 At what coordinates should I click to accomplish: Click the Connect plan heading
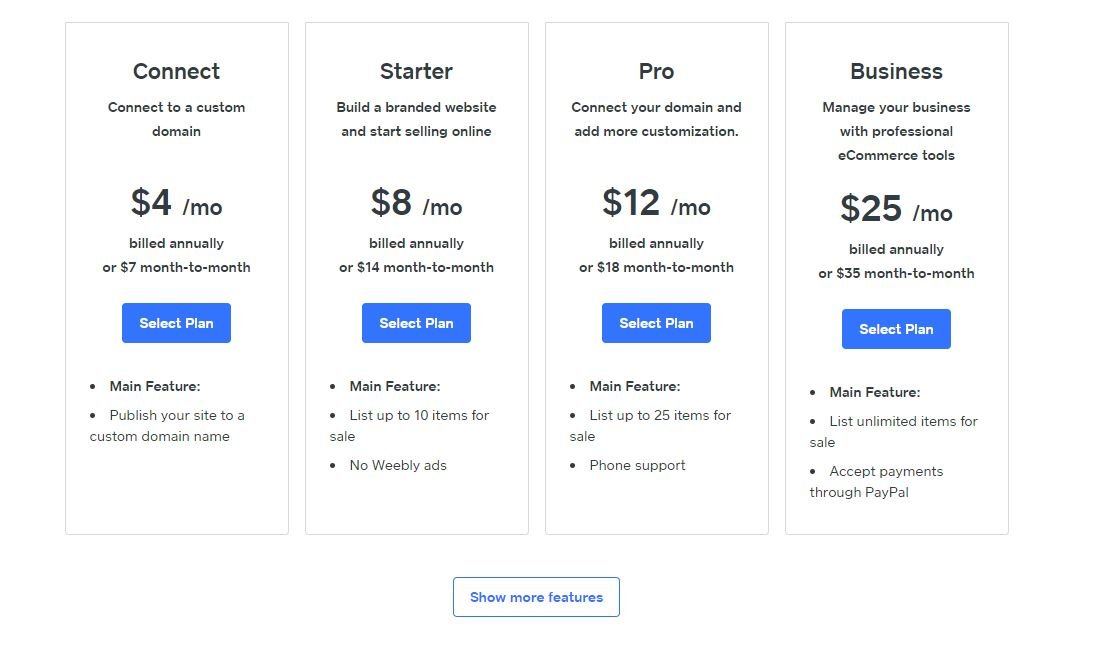tap(176, 71)
